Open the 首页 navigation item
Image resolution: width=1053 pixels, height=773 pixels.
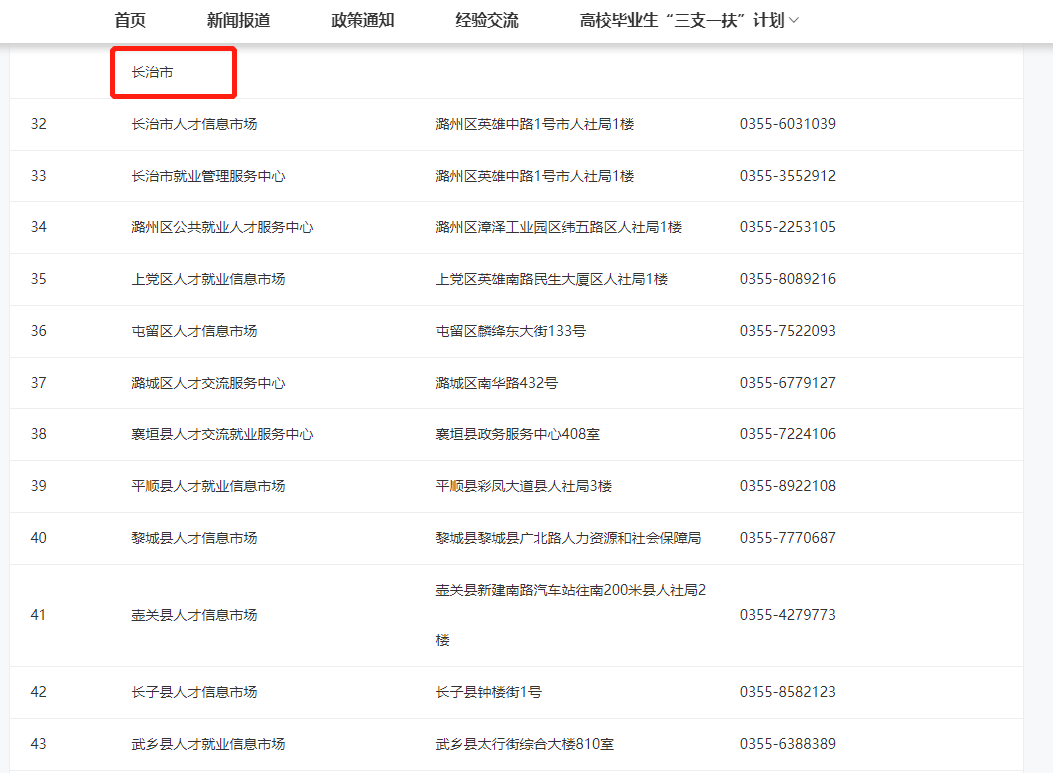[130, 20]
